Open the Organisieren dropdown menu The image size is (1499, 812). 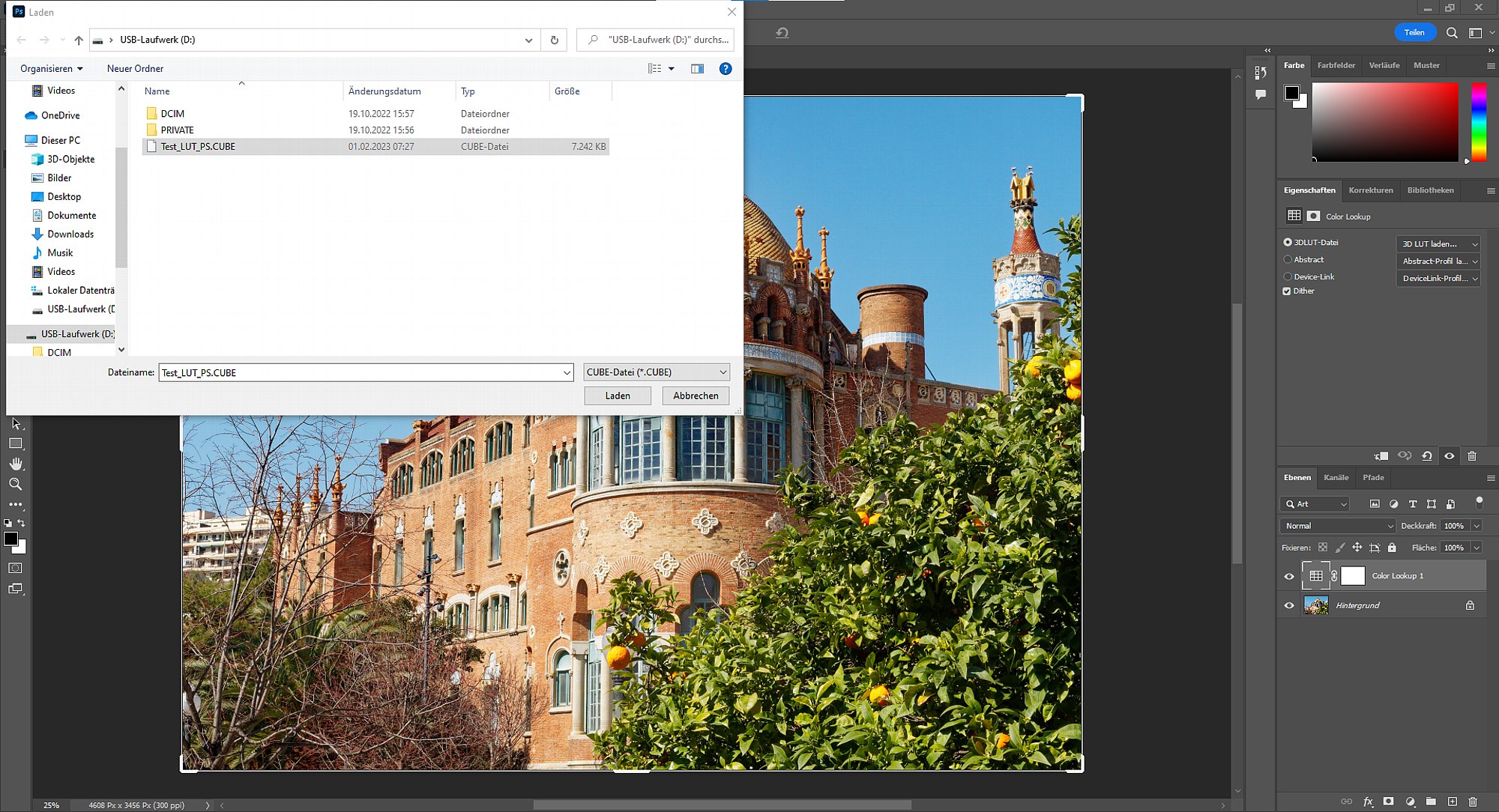pyautogui.click(x=51, y=69)
